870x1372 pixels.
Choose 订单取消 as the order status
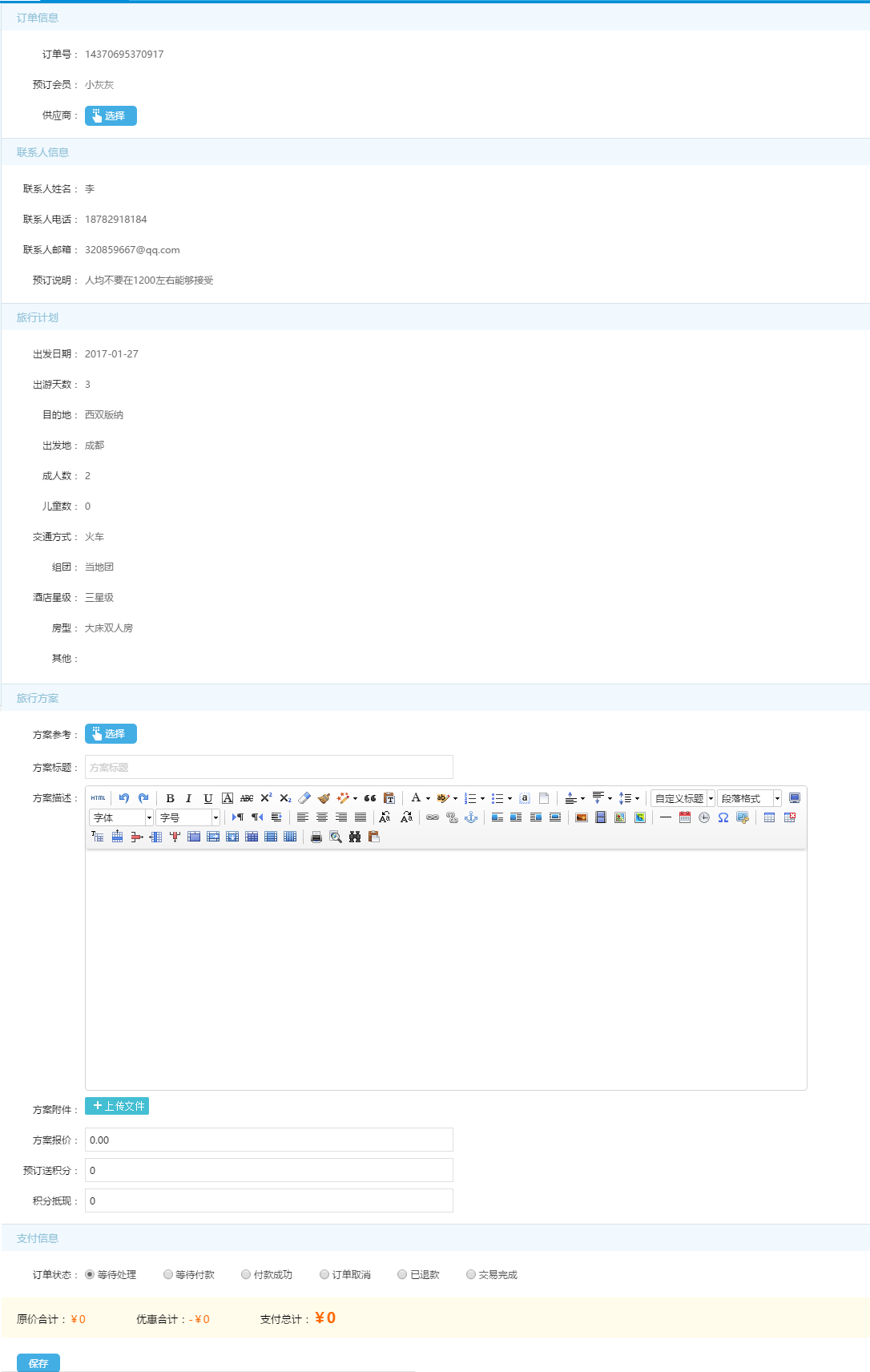coord(324,1274)
